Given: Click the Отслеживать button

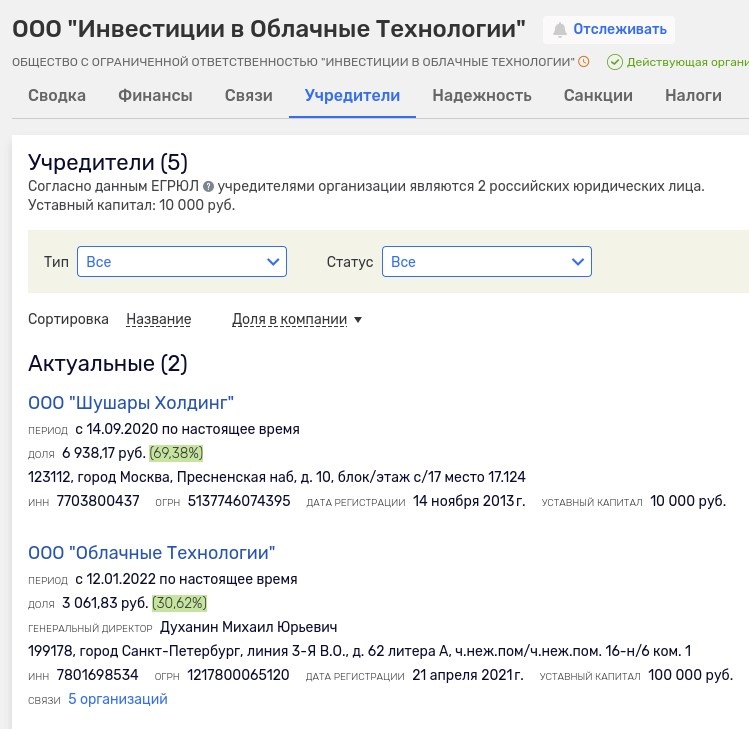Looking at the screenshot, I should pyautogui.click(x=609, y=30).
